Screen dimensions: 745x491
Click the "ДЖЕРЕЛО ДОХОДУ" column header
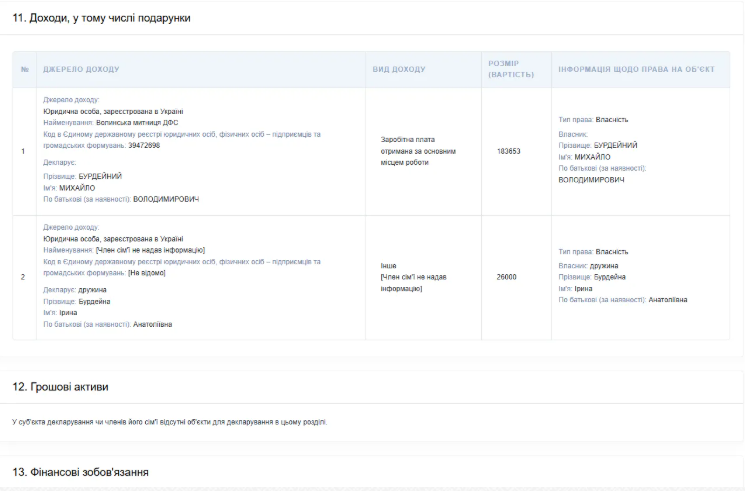[x=81, y=69]
